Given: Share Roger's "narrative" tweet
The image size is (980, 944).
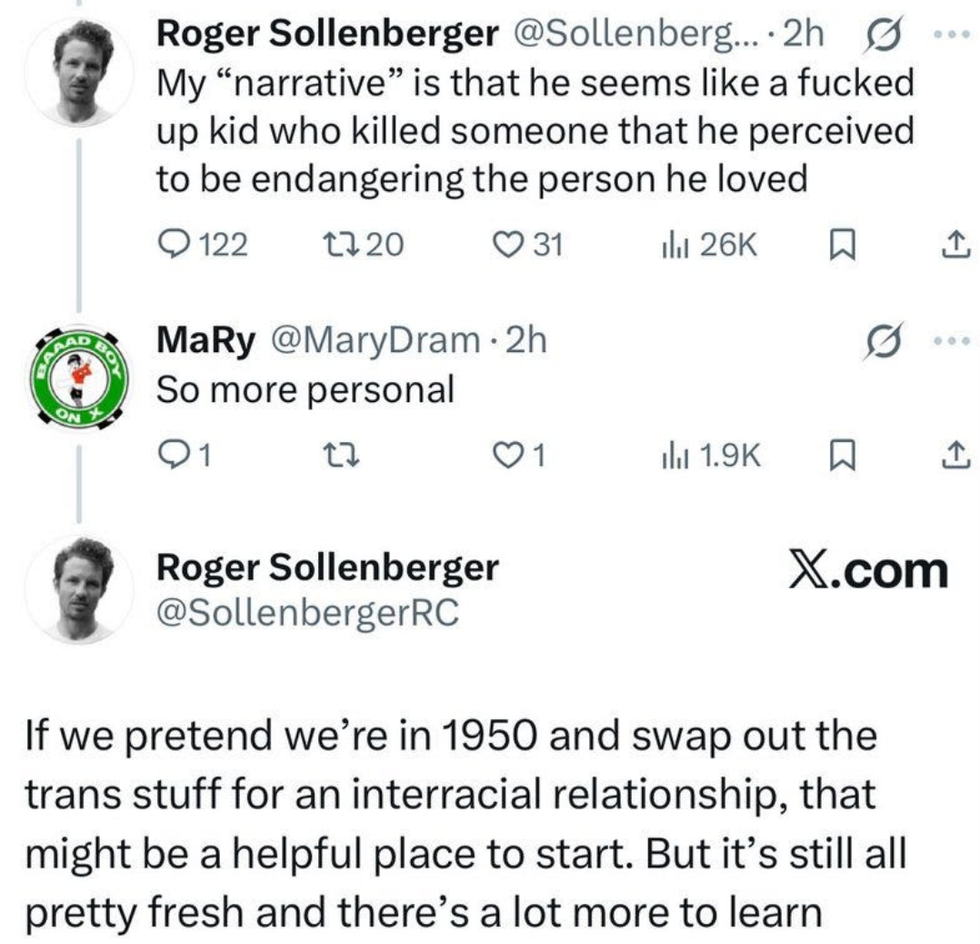Looking at the screenshot, I should click(x=955, y=244).
